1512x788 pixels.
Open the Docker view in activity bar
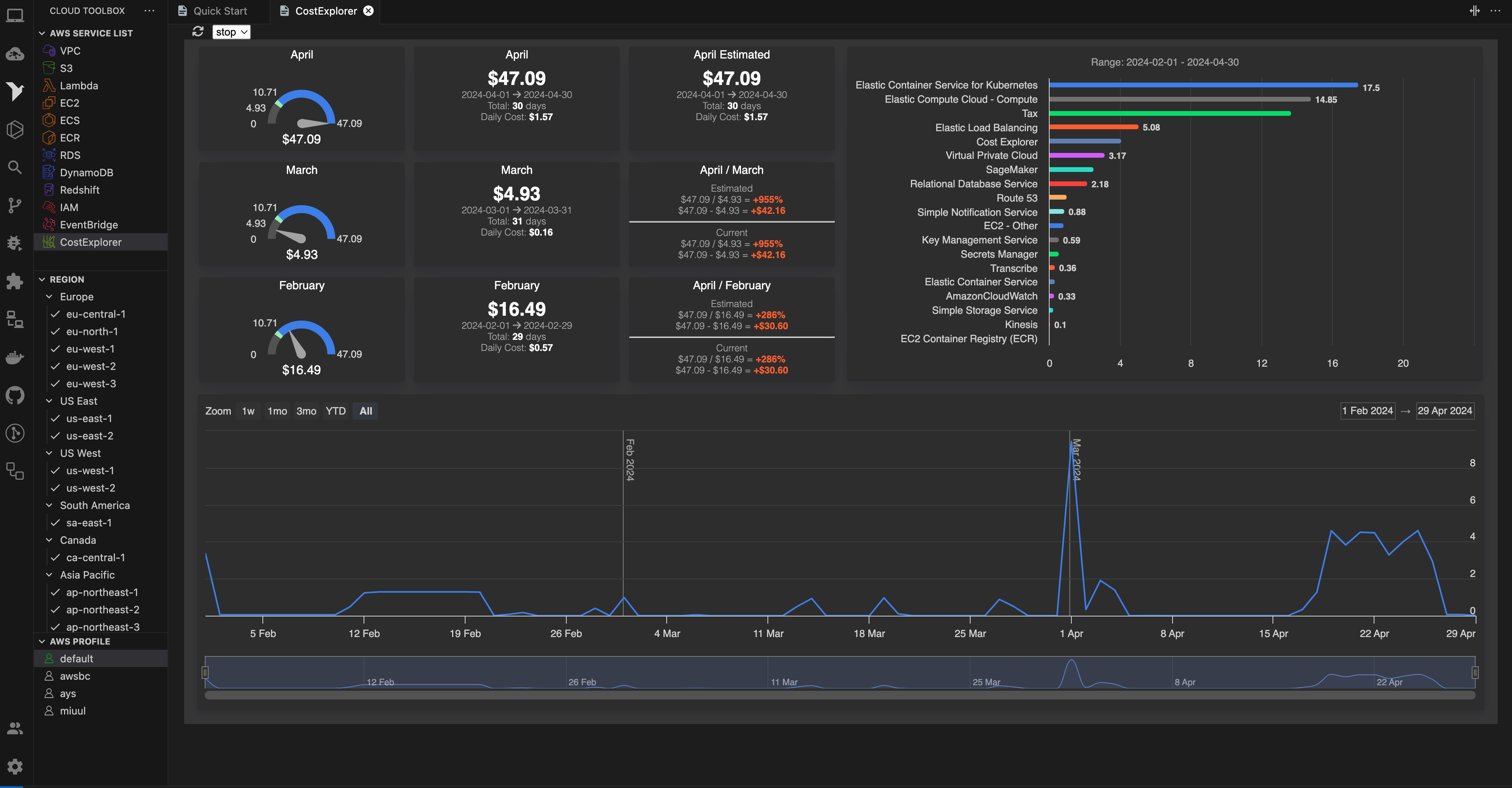(15, 357)
